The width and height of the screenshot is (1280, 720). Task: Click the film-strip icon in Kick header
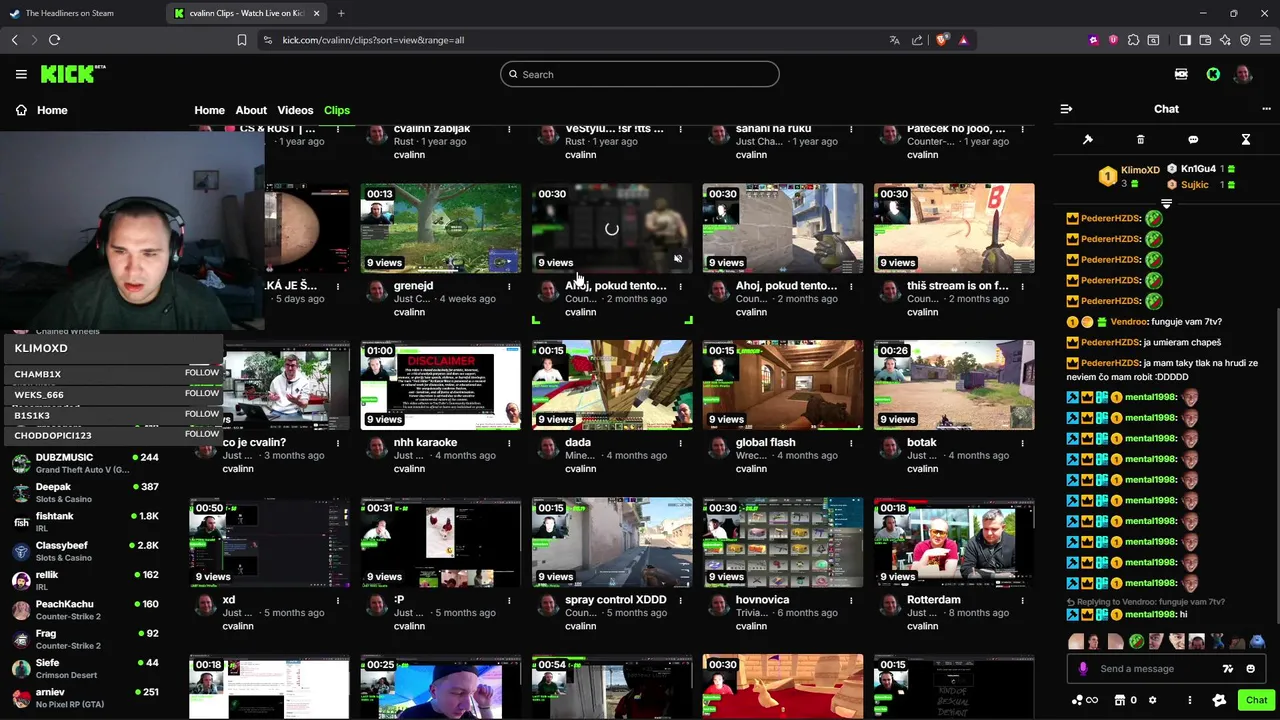(1181, 74)
